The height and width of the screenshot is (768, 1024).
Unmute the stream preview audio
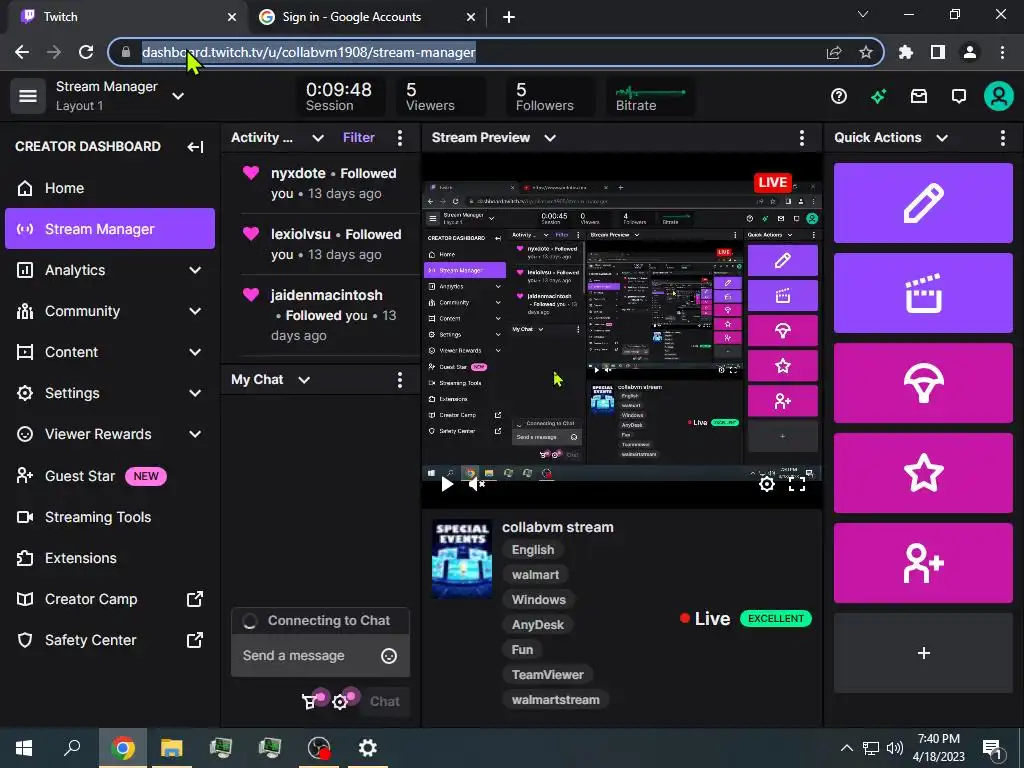click(x=477, y=484)
